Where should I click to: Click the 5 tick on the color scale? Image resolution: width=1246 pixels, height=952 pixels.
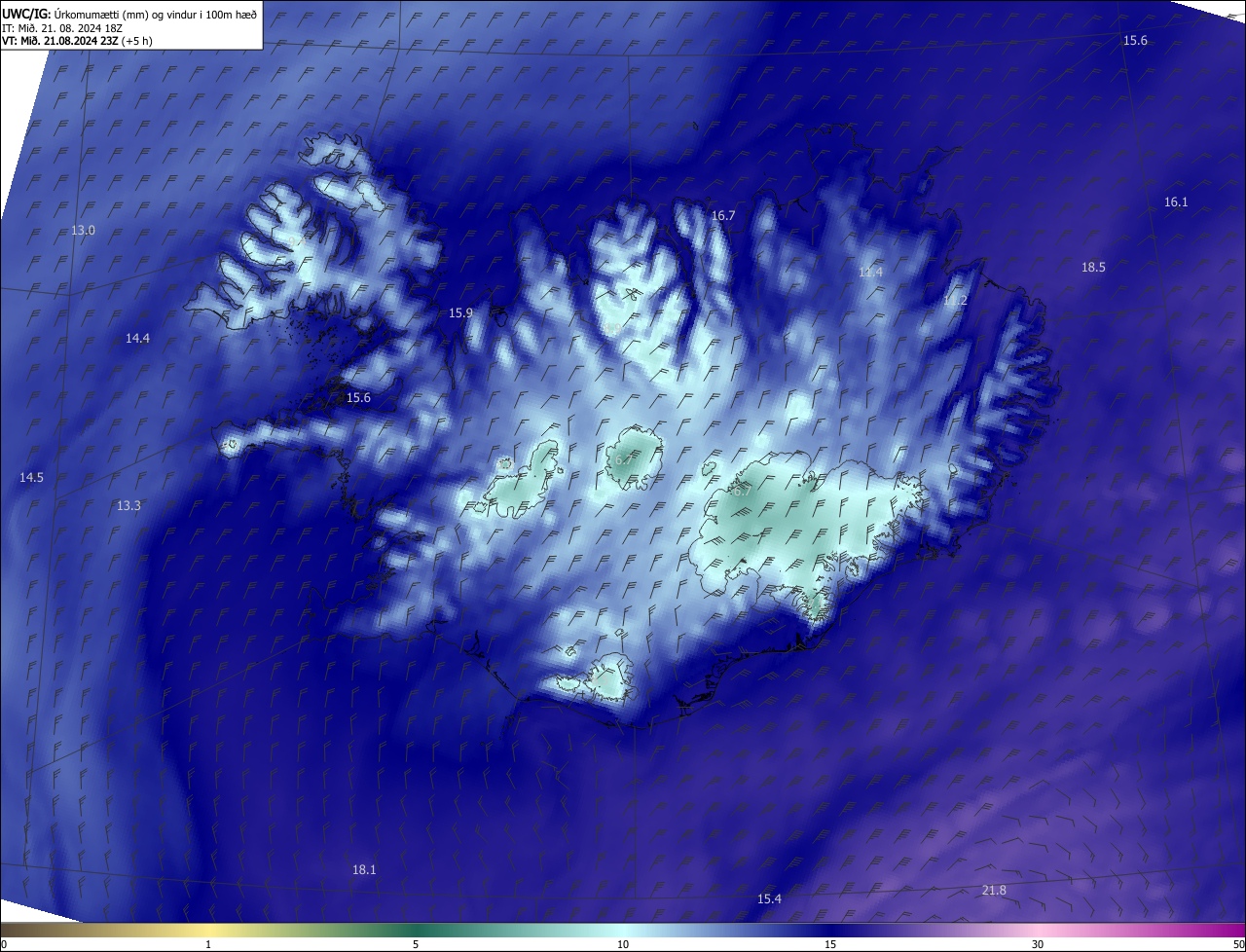(x=416, y=944)
